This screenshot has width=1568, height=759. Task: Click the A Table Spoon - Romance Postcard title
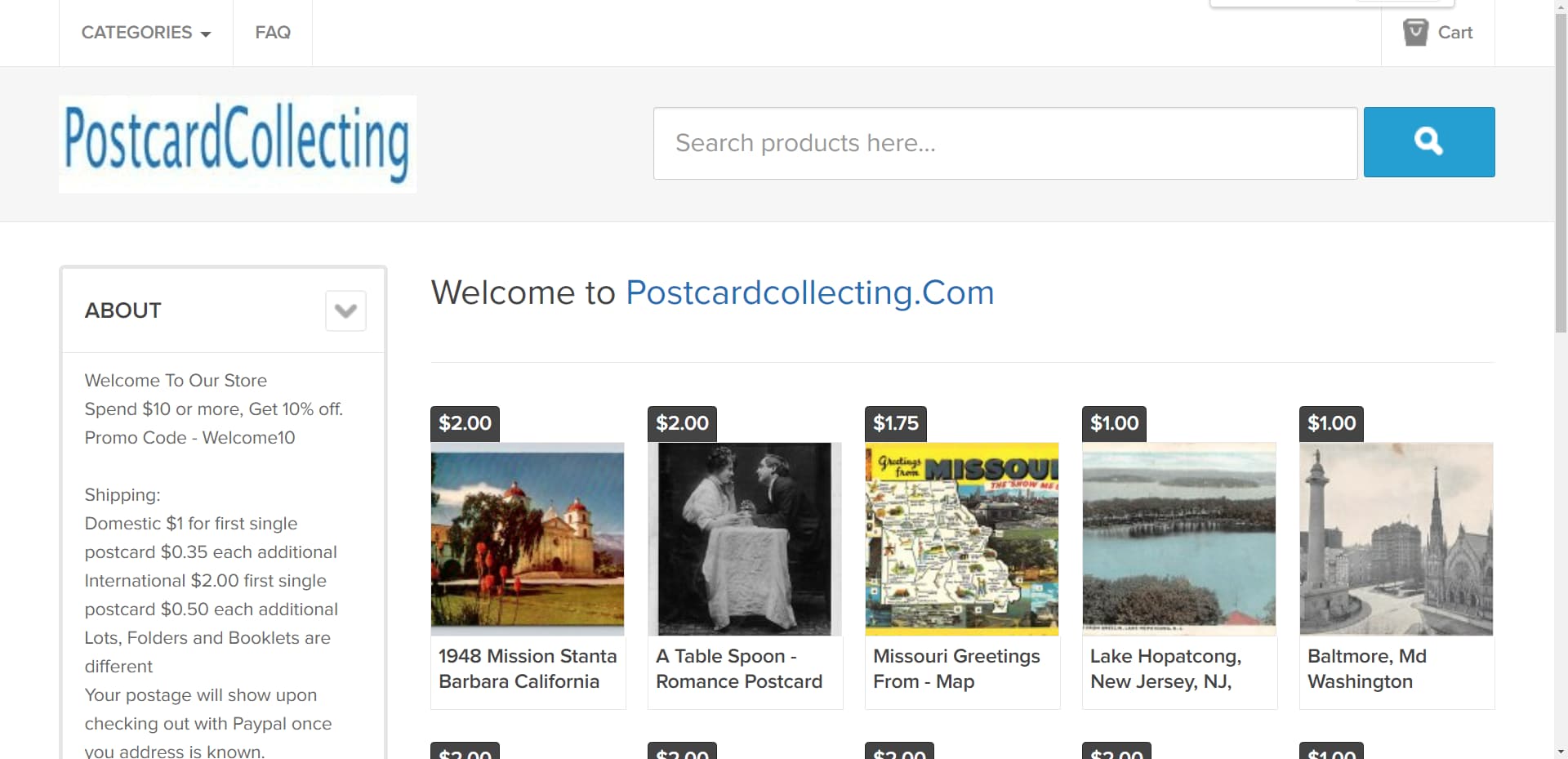coord(739,668)
